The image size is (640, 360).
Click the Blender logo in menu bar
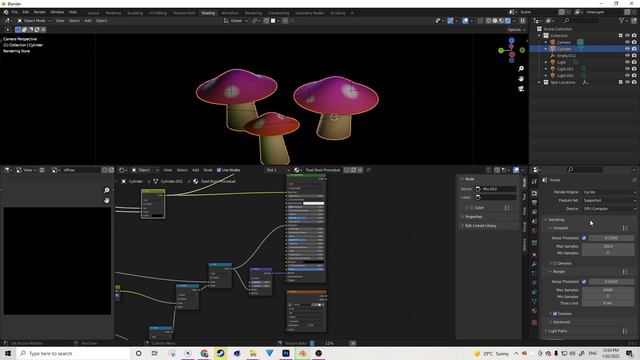coord(6,12)
